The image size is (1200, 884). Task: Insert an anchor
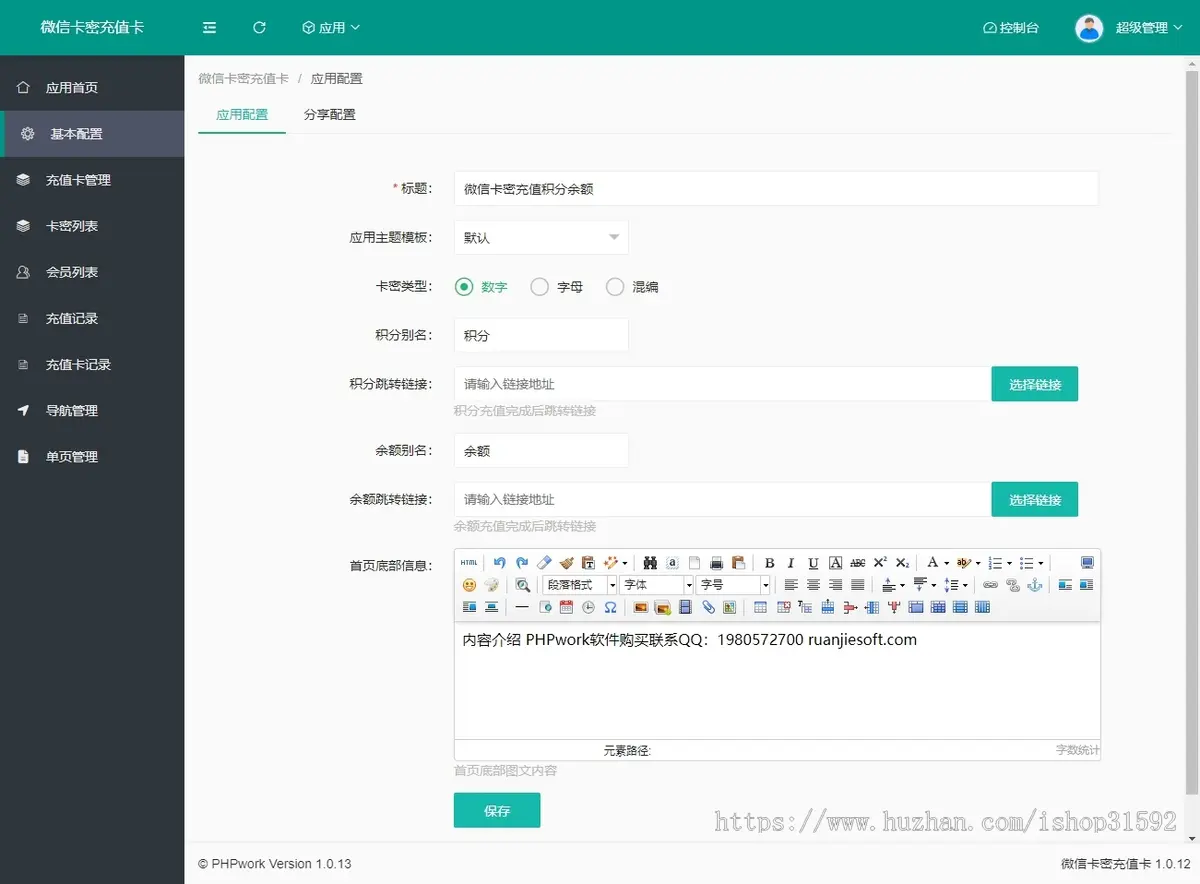(x=1035, y=585)
